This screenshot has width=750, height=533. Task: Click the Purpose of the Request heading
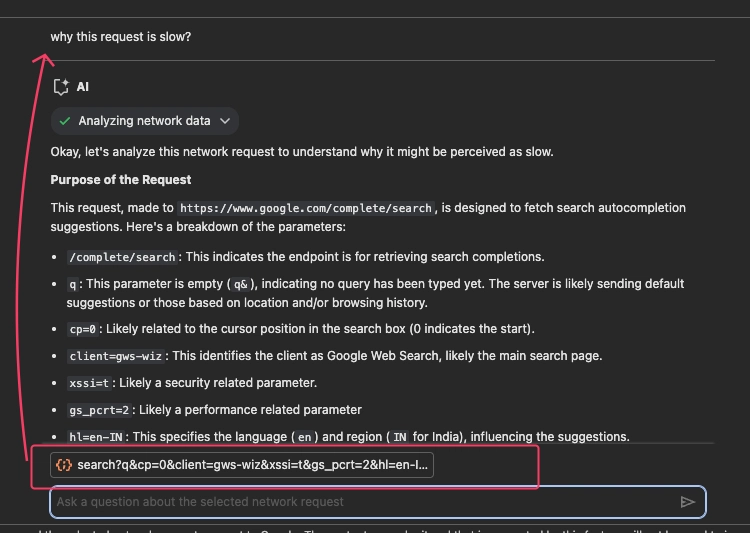coord(121,180)
